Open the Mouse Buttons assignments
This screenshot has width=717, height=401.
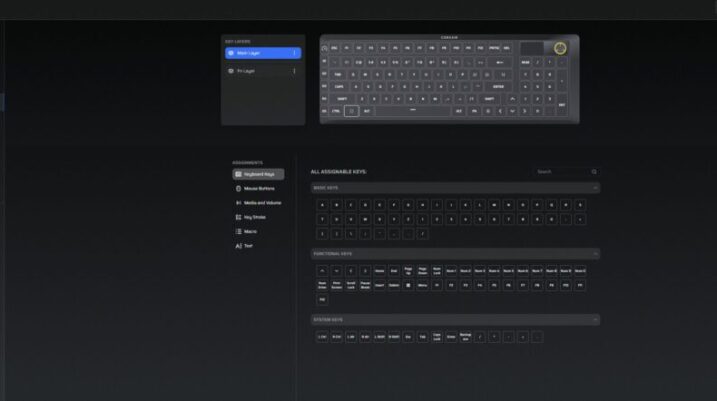[x=257, y=188]
